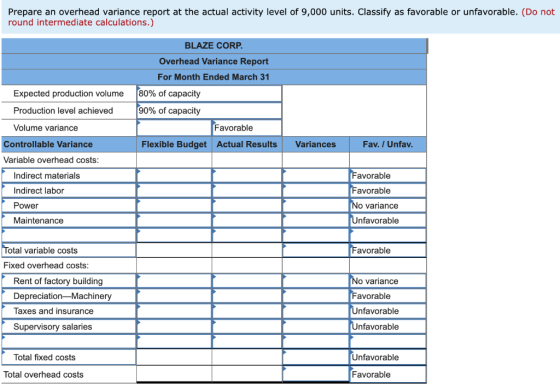Open the Indirect labor Fav./Unfav. dropdown

point(388,191)
